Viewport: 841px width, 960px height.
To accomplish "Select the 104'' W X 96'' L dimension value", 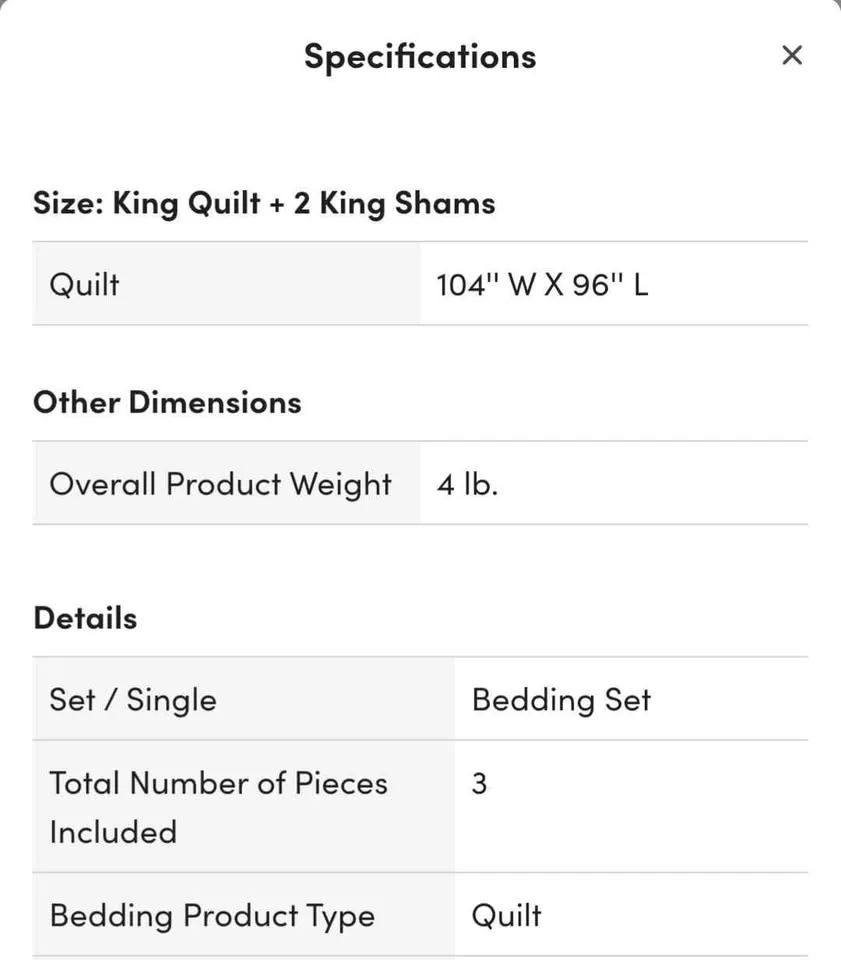I will [542, 284].
